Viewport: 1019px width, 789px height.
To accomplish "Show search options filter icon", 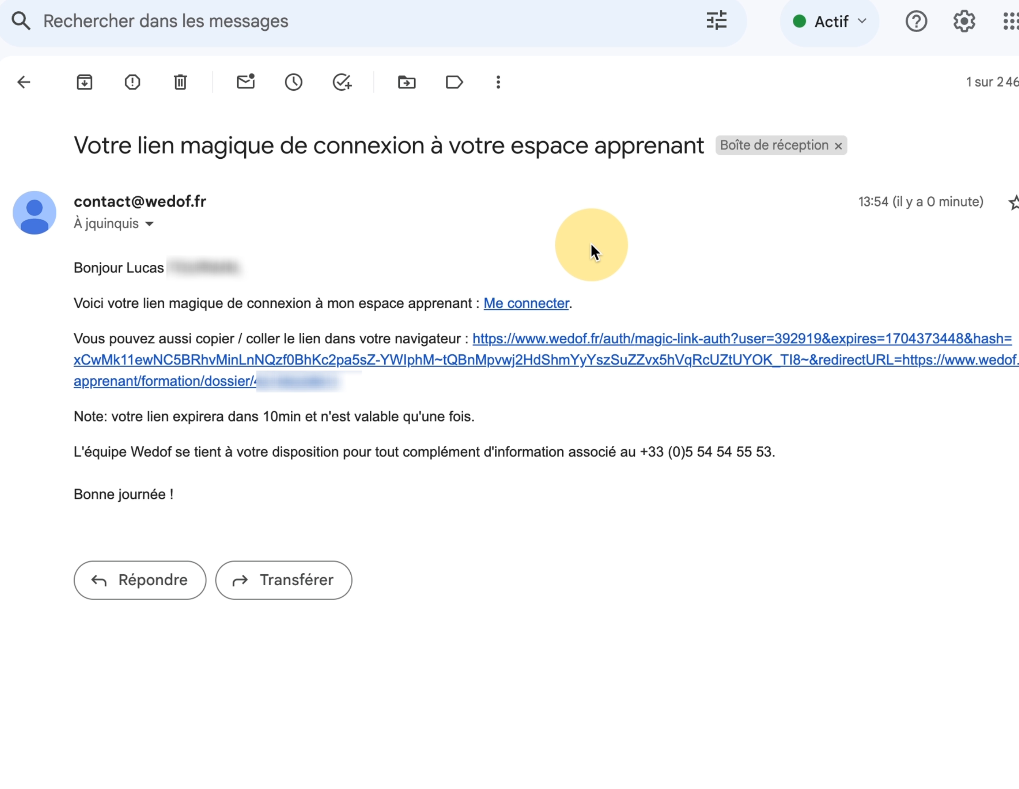I will (x=716, y=21).
